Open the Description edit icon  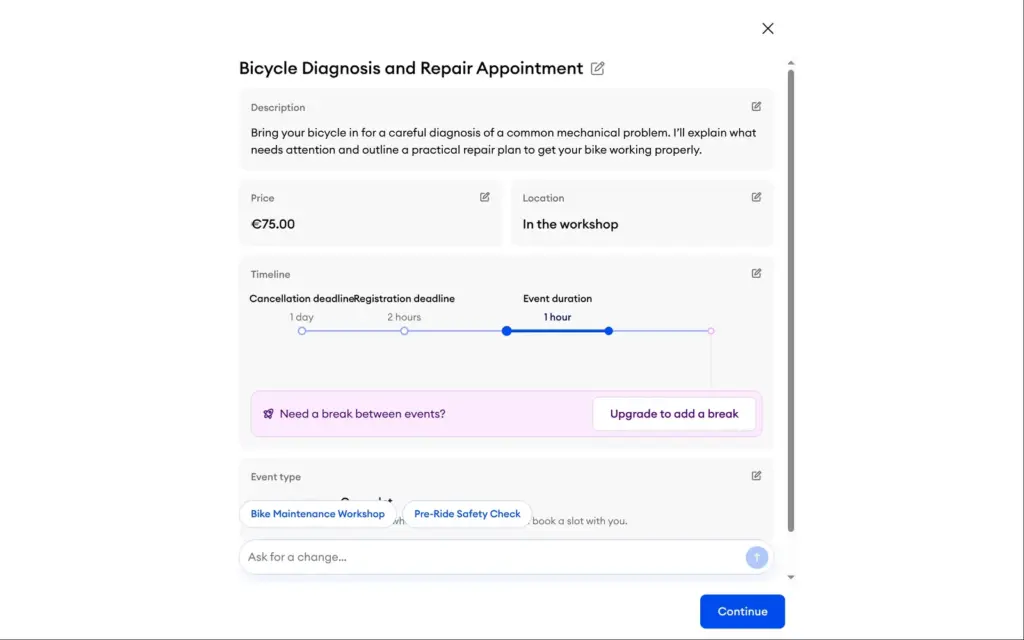(756, 106)
